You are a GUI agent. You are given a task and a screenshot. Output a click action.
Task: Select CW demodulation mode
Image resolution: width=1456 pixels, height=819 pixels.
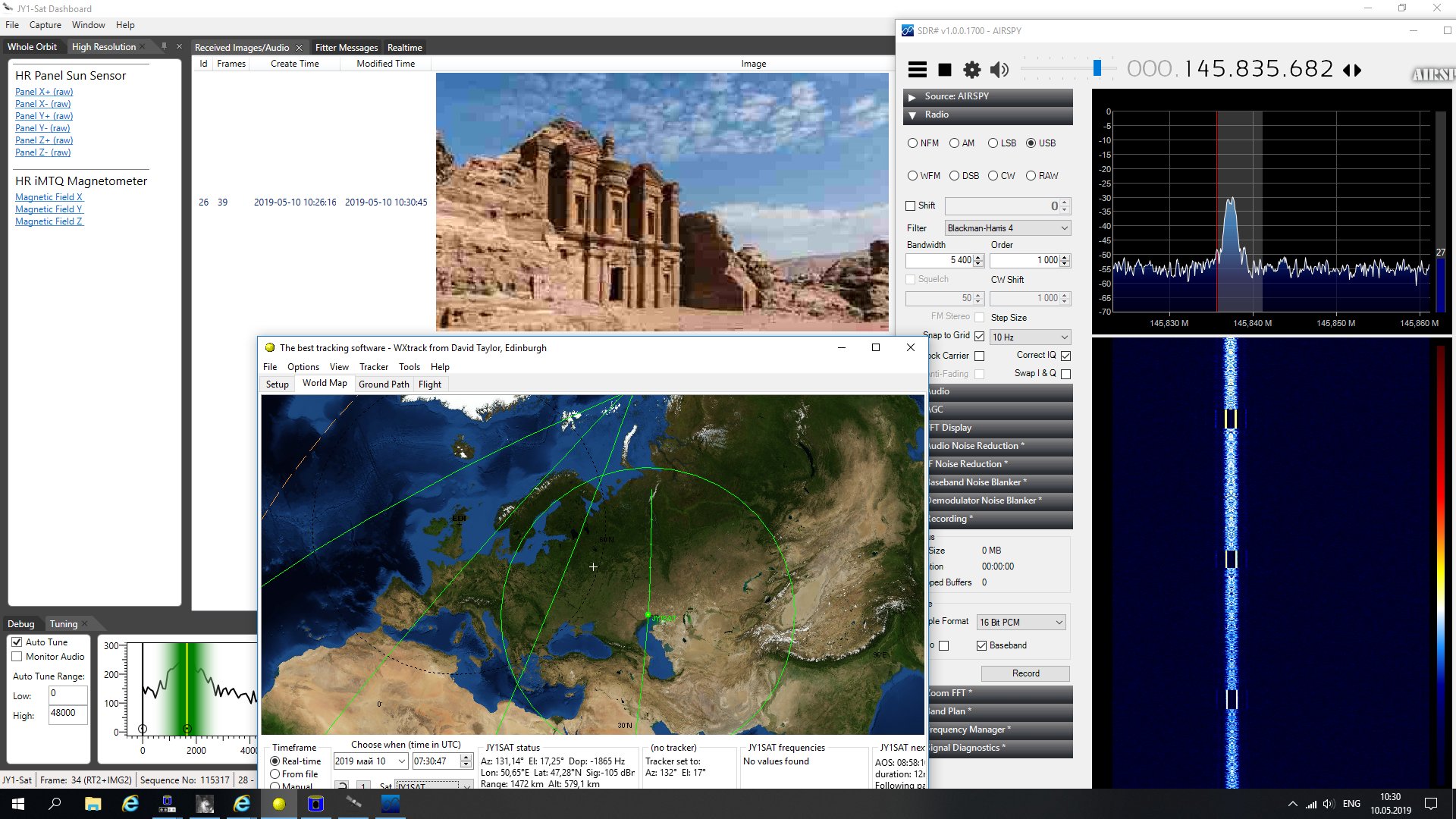point(1001,175)
